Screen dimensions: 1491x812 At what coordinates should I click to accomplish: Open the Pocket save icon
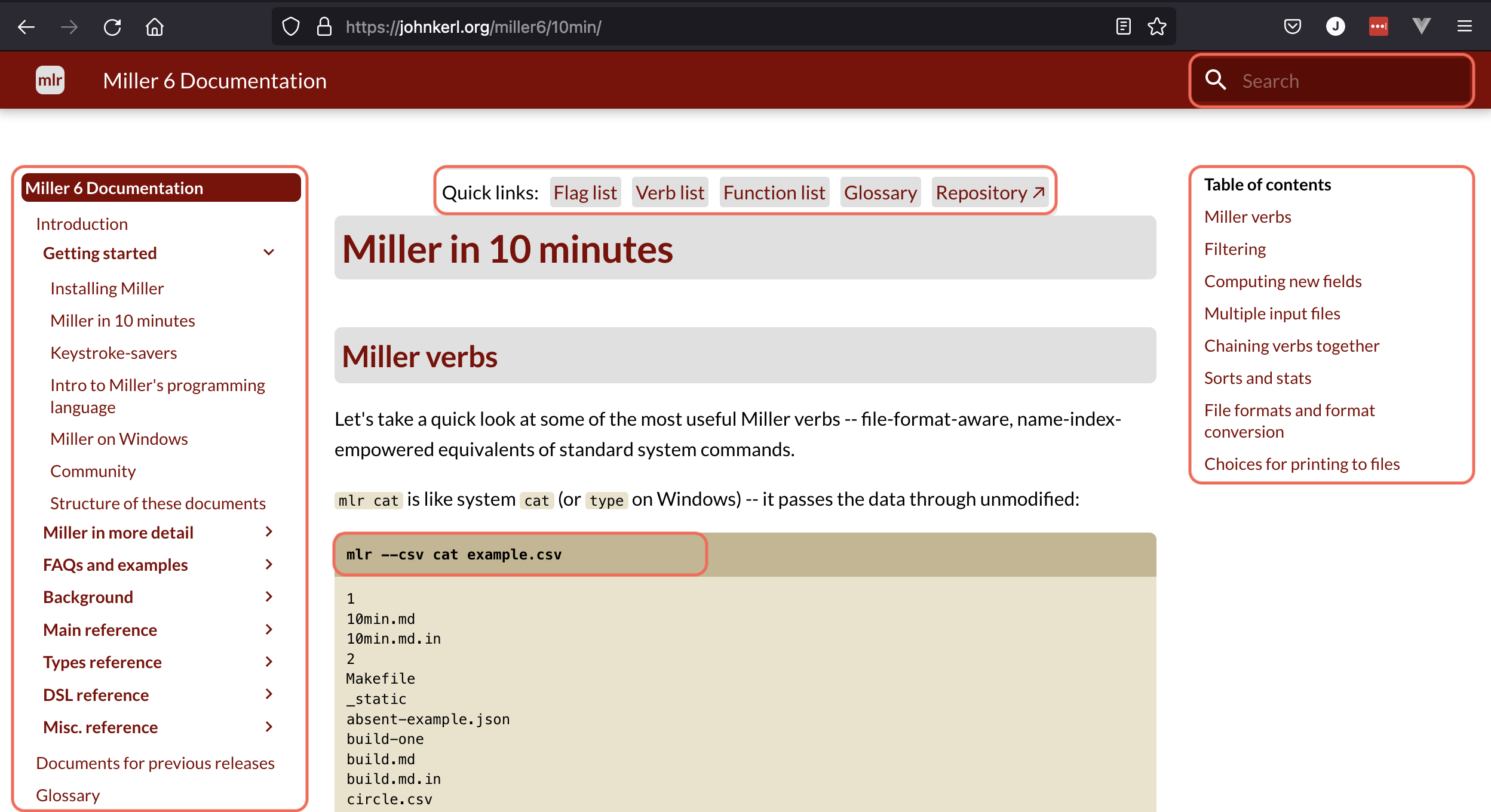point(1292,27)
